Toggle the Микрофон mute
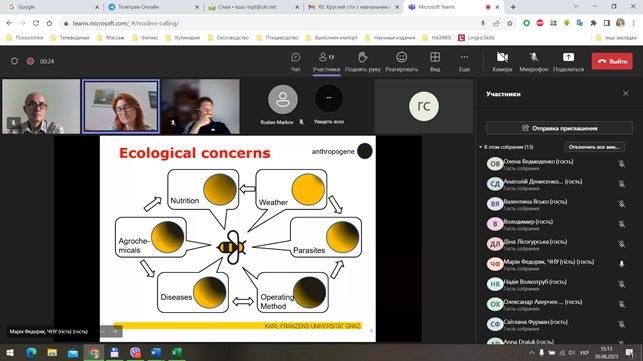This screenshot has height=361, width=643. tap(534, 62)
